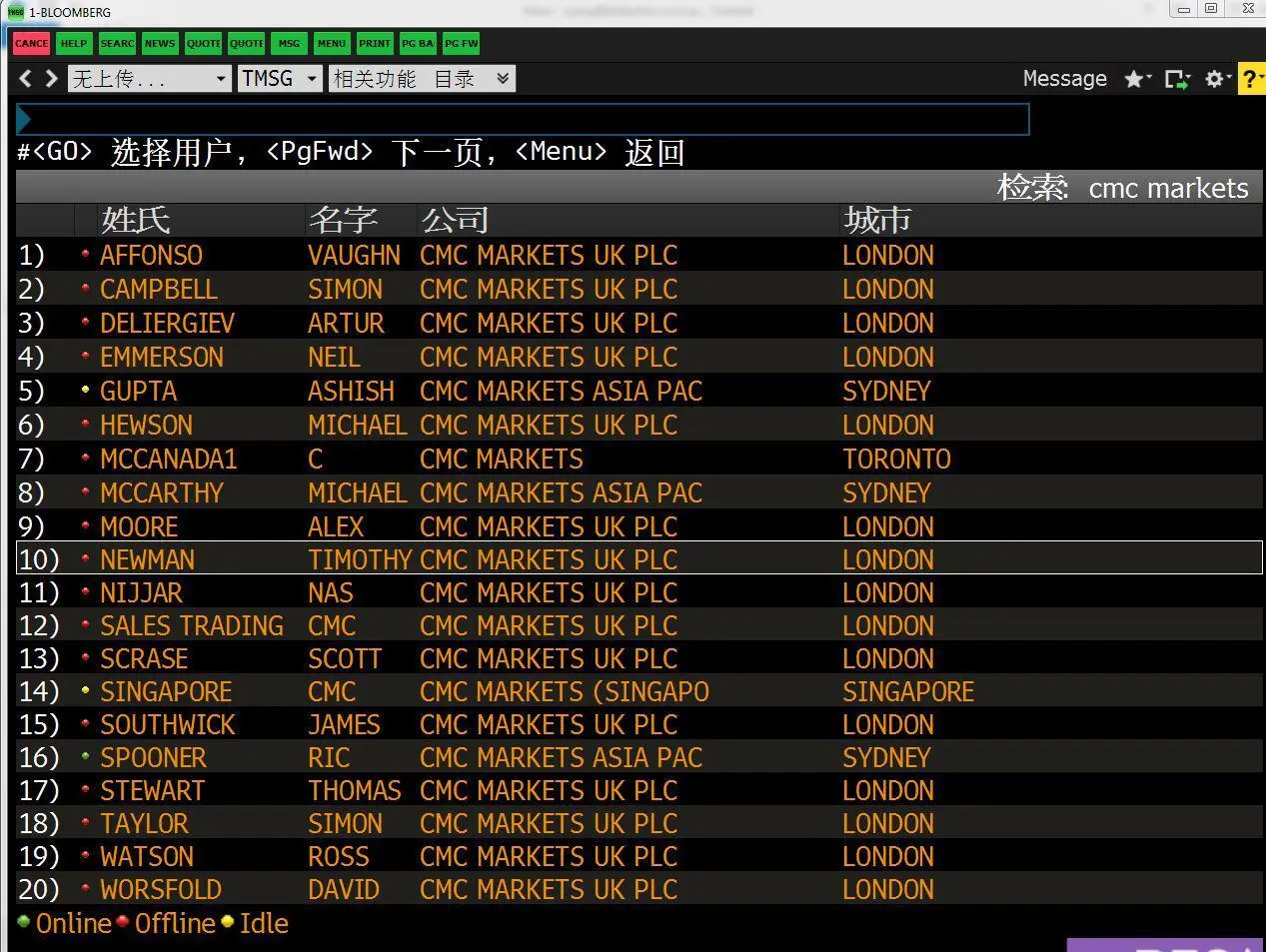Click the 城市 column header
1266x952 pixels.
(877, 220)
